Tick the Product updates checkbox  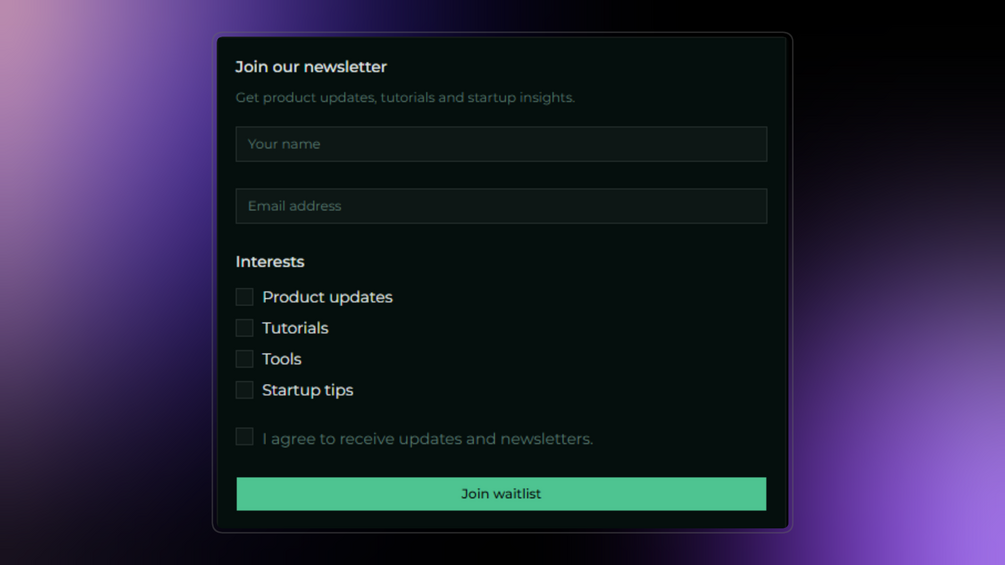[244, 297]
